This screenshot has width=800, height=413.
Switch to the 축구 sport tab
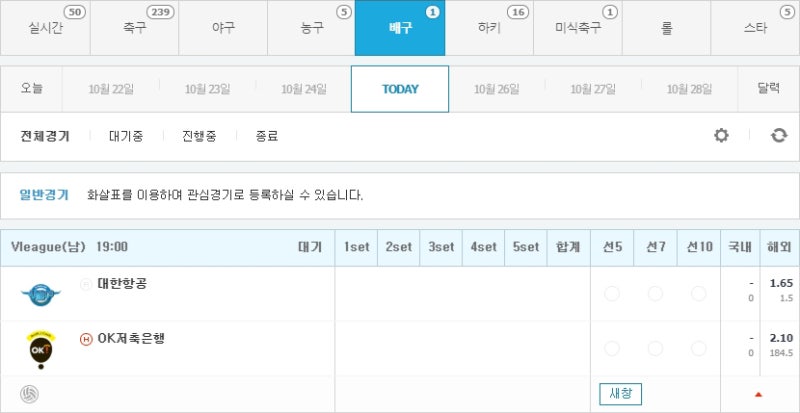click(x=134, y=28)
